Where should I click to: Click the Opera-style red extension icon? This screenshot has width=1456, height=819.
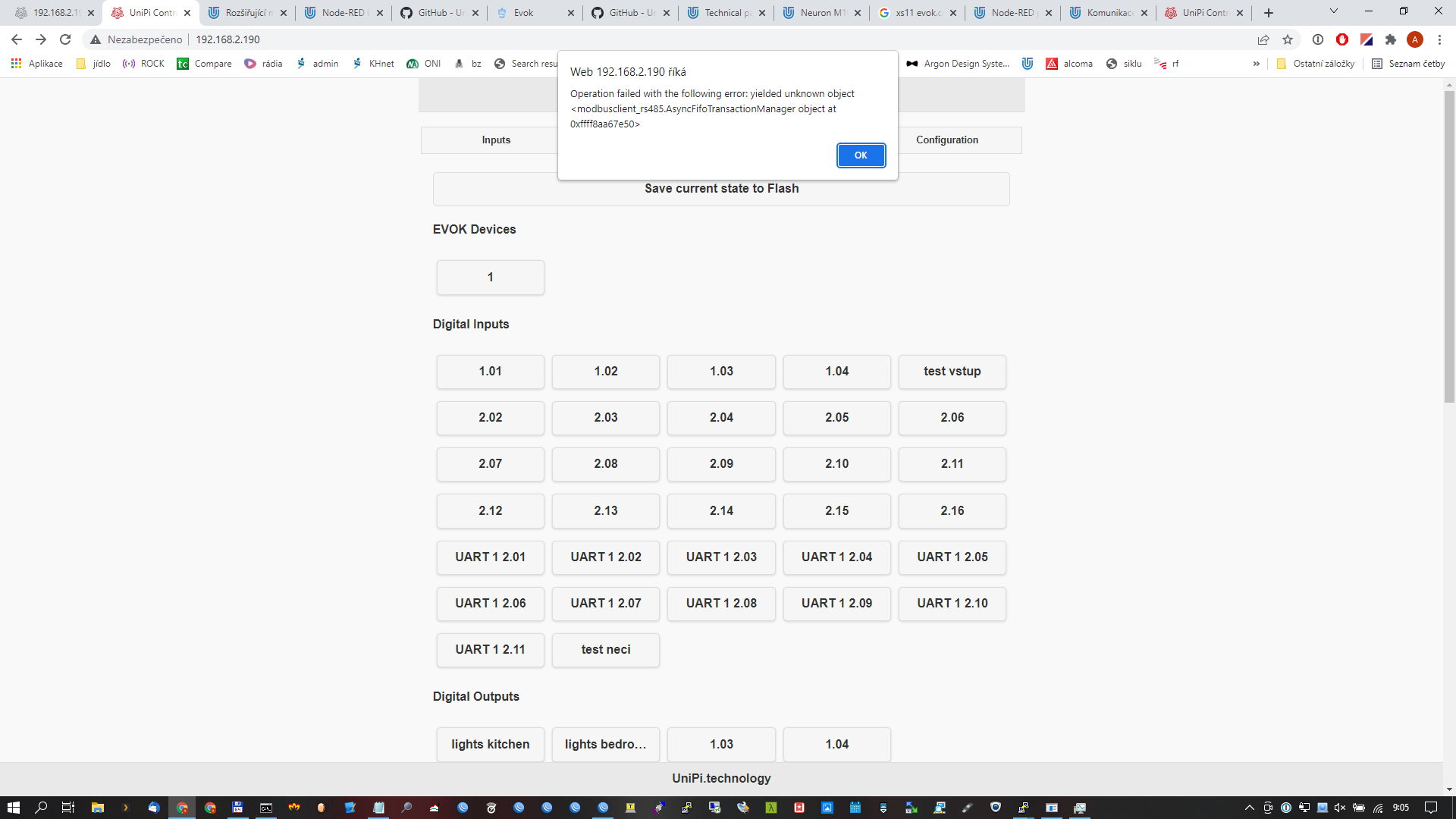[1342, 39]
